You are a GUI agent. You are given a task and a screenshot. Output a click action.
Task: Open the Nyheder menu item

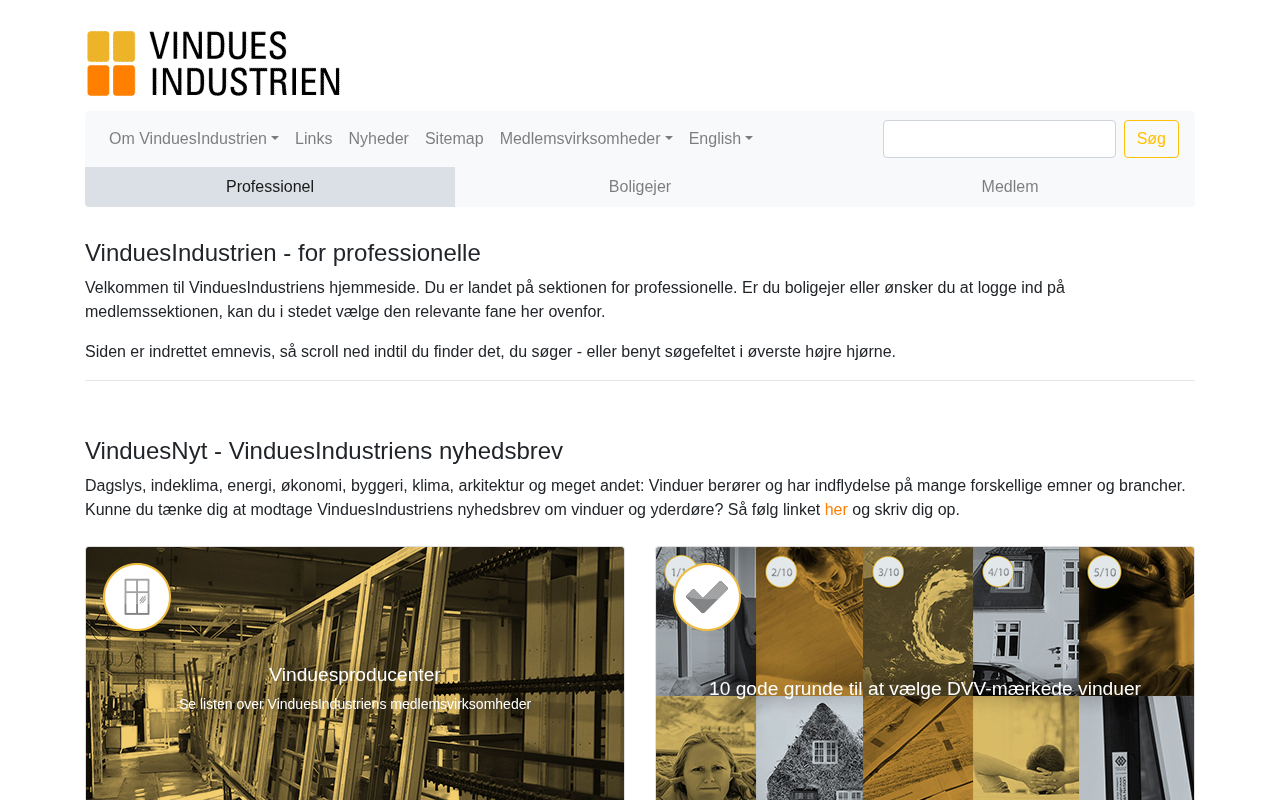point(379,139)
